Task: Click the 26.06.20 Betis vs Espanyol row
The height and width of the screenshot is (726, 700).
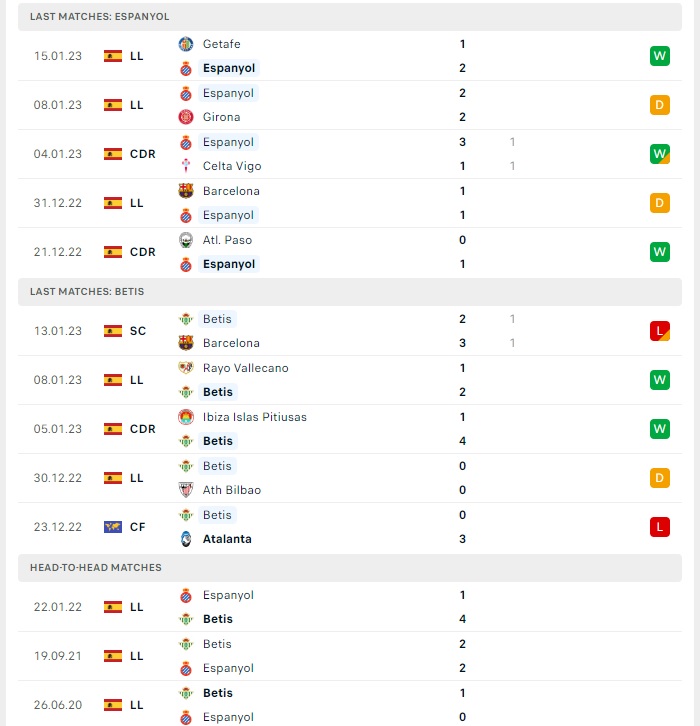Action: pyautogui.click(x=350, y=705)
